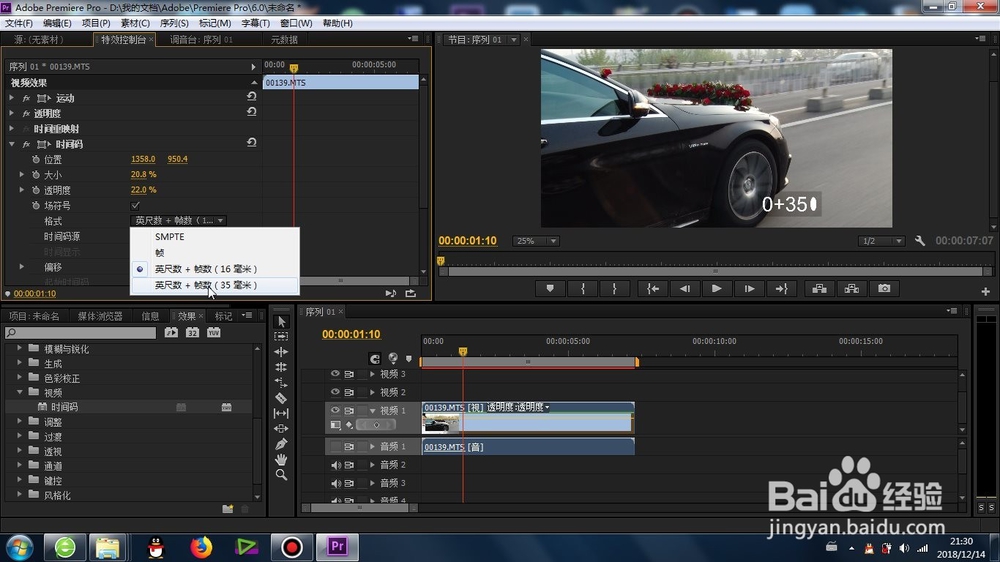Select the Rolling Edit tool

(x=281, y=367)
